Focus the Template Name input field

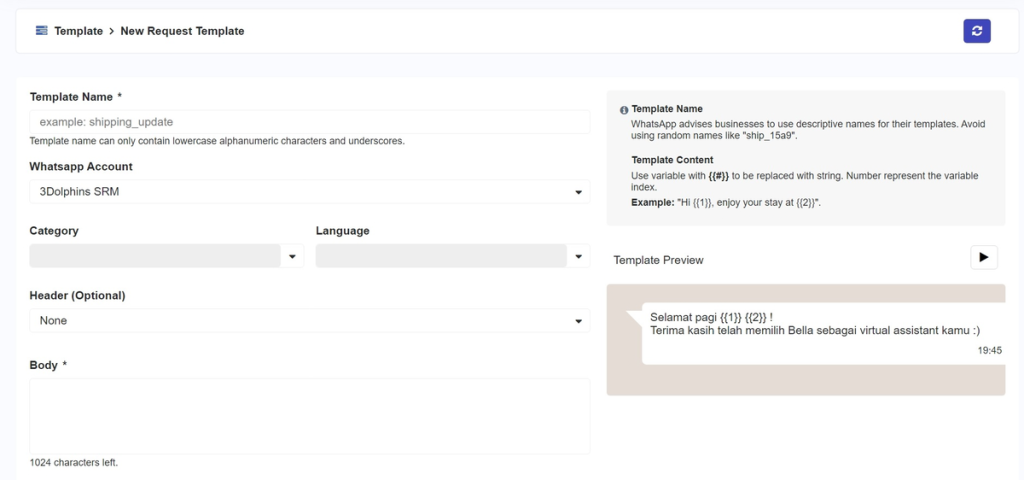pos(309,122)
